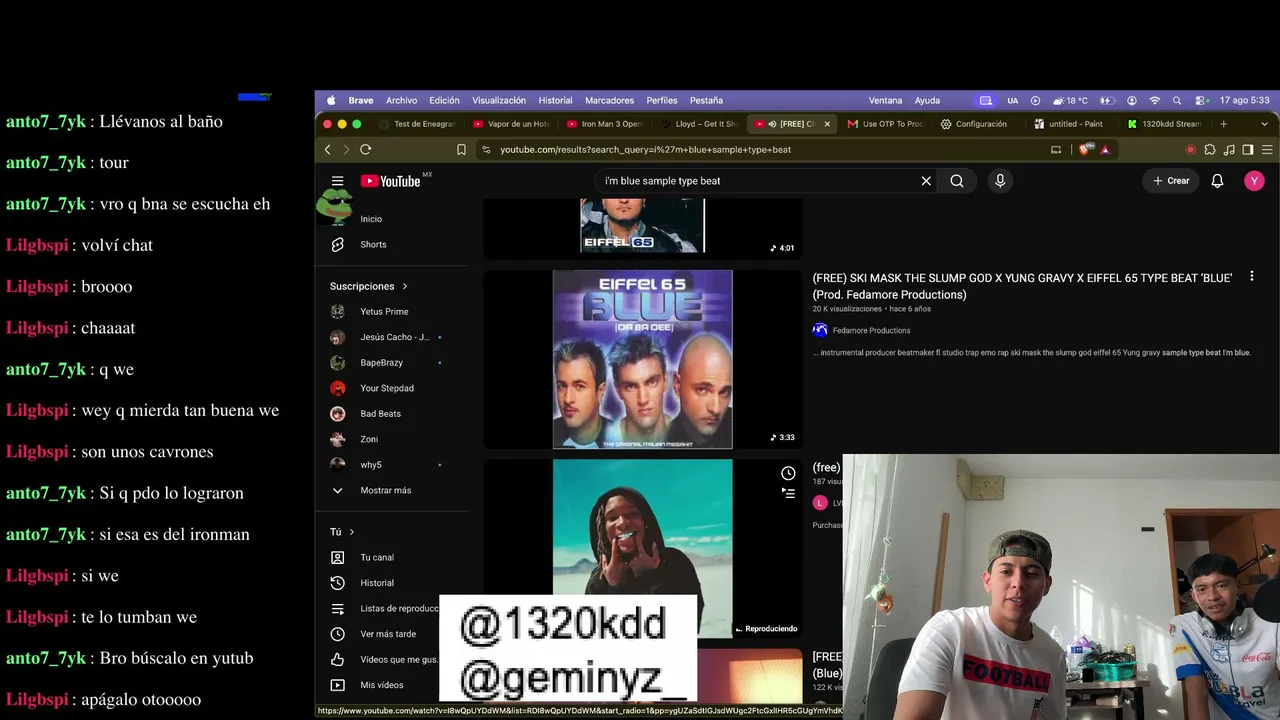Switch to the Configuración tab
1280x720 pixels.
975,124
